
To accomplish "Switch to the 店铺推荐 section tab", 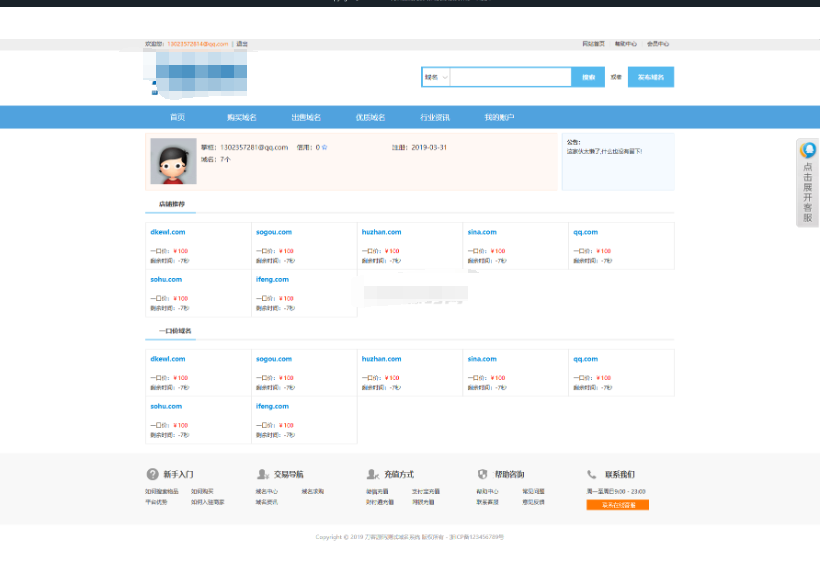I will point(171,204).
